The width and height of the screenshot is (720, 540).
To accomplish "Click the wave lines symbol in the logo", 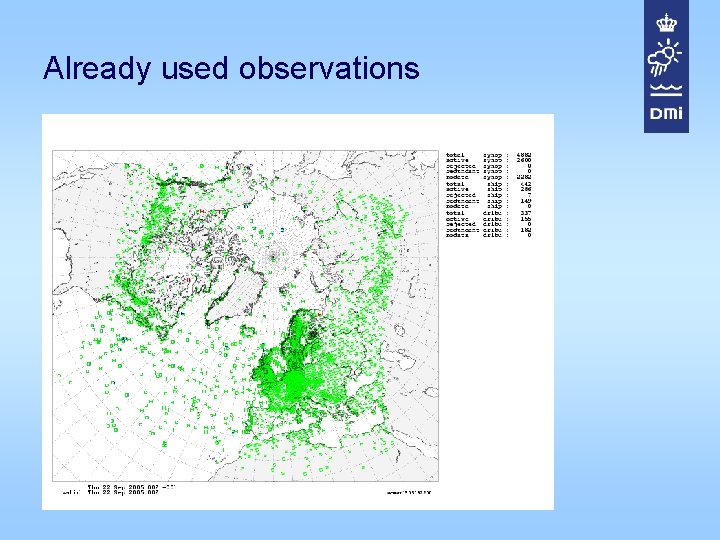I will pos(666,90).
